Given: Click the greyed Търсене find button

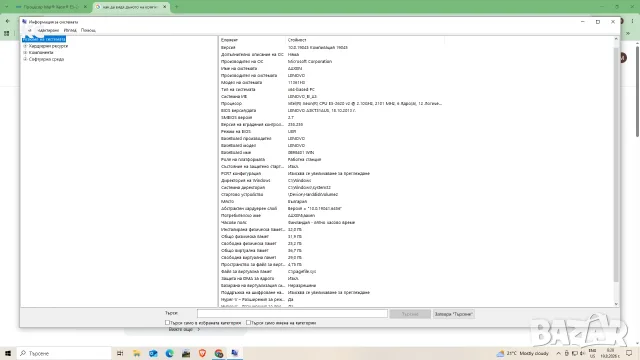Looking at the screenshot, I should point(410,314).
